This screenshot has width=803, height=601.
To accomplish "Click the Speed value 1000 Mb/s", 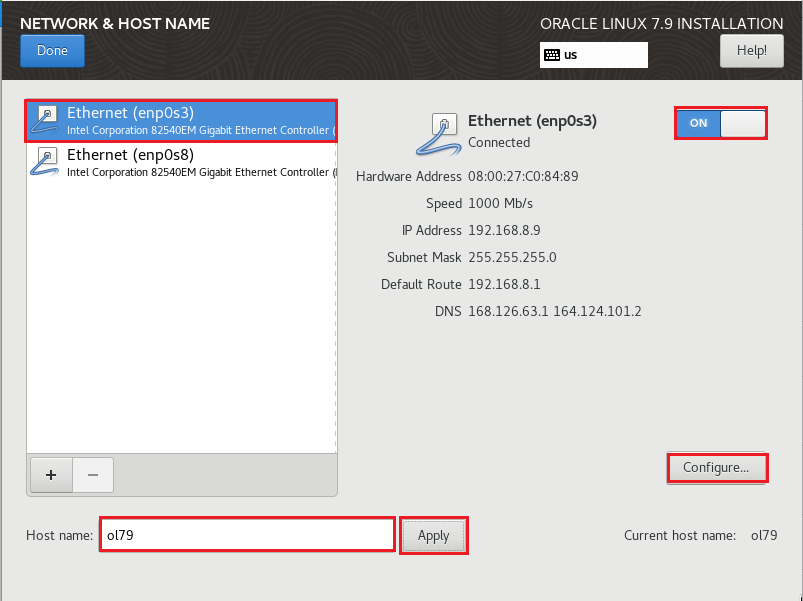I will pyautogui.click(x=500, y=204).
